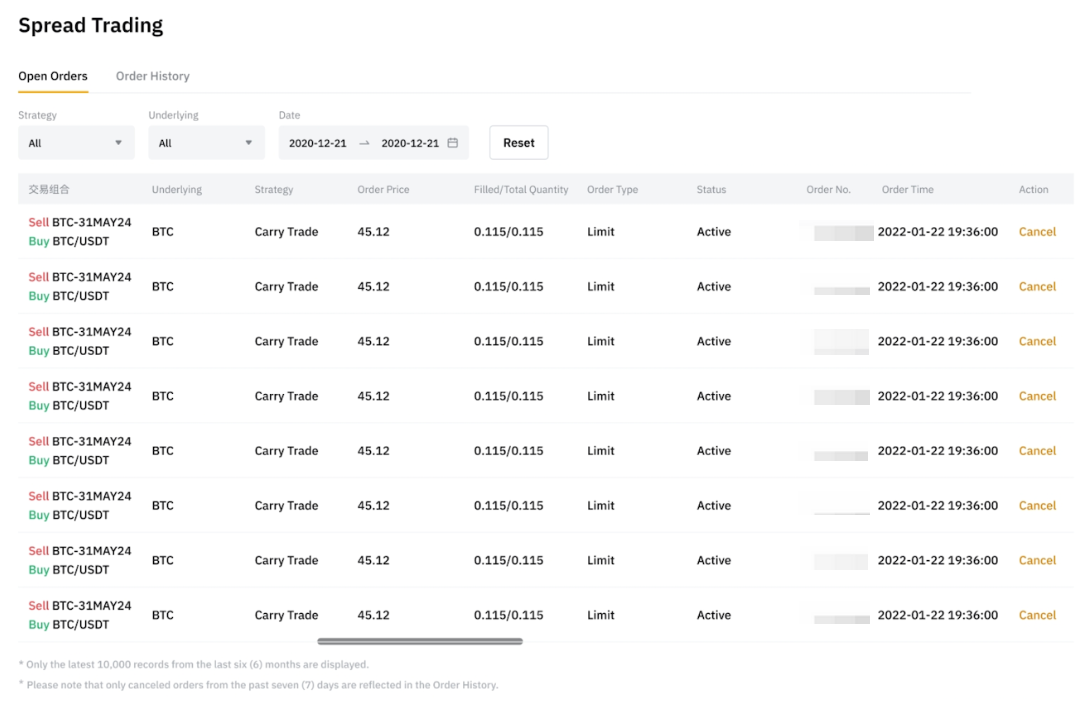Click the Strategy dropdown arrow
1088x709 pixels.
click(118, 143)
